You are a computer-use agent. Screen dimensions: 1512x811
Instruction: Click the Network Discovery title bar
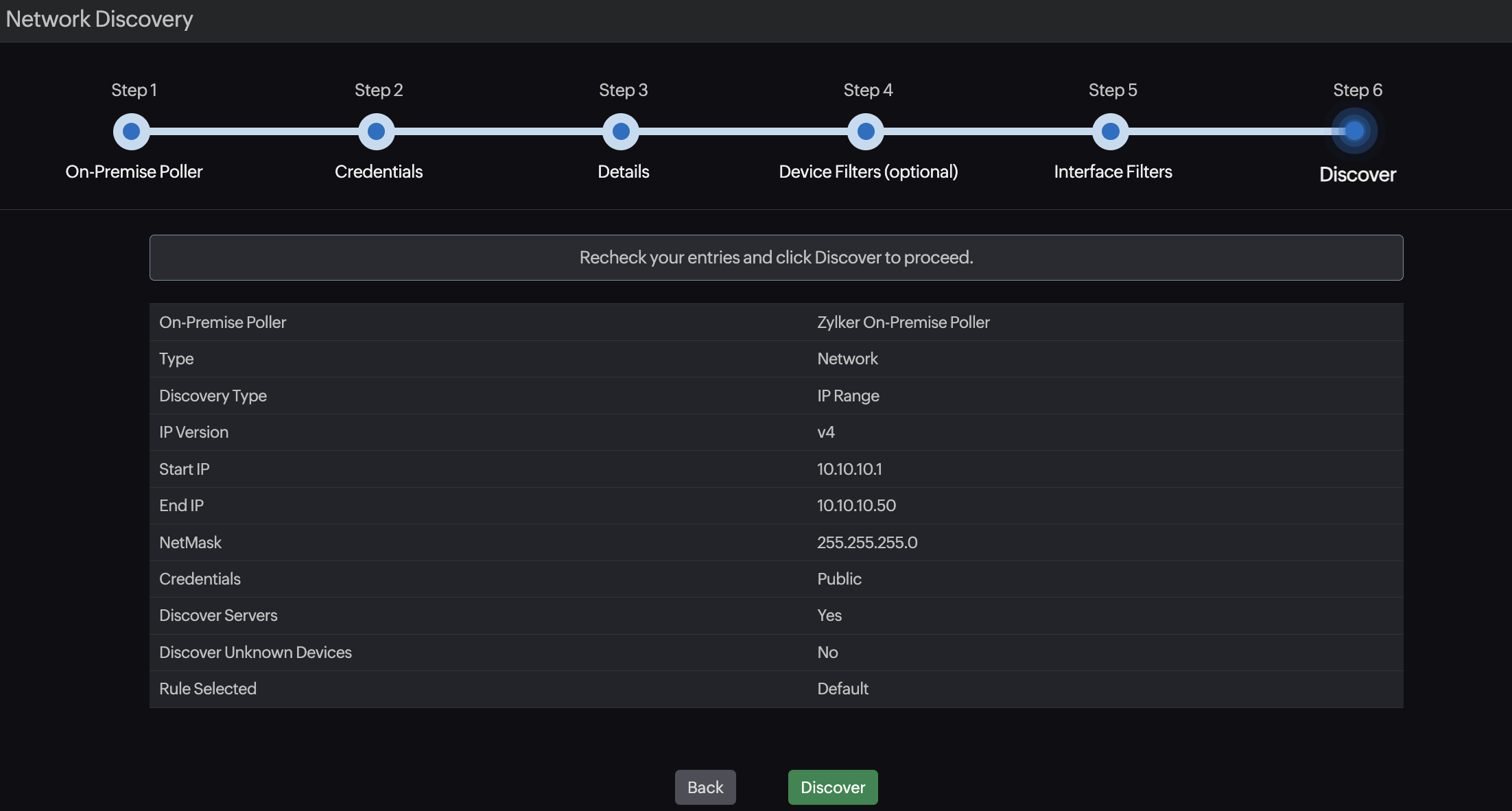click(99, 19)
